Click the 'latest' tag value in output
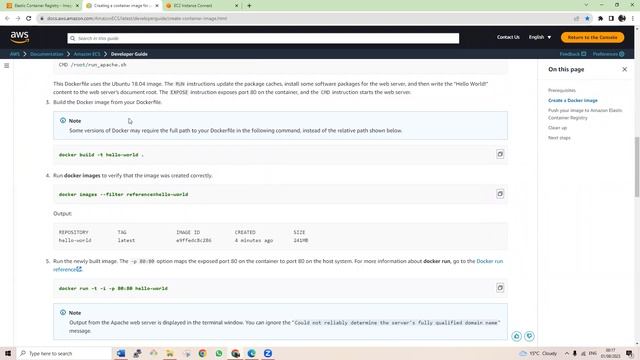The image size is (640, 360). [126, 240]
